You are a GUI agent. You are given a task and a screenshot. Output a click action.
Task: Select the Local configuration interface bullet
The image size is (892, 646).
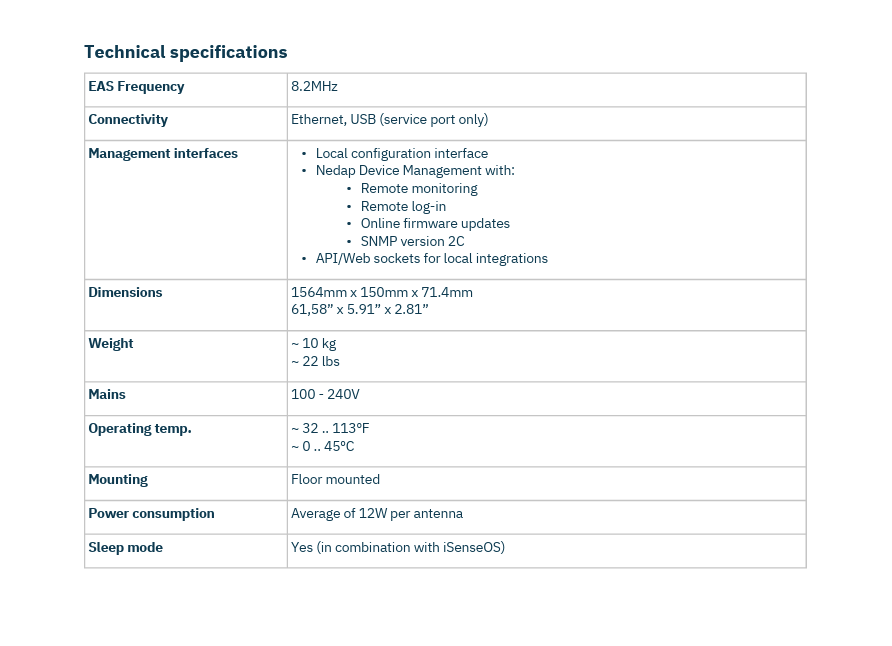402,154
